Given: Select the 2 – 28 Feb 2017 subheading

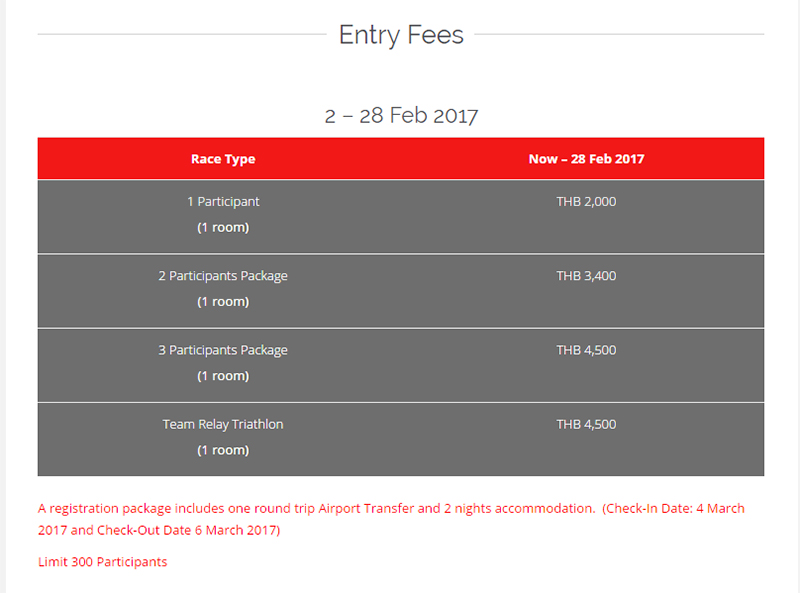Looking at the screenshot, I should (401, 116).
